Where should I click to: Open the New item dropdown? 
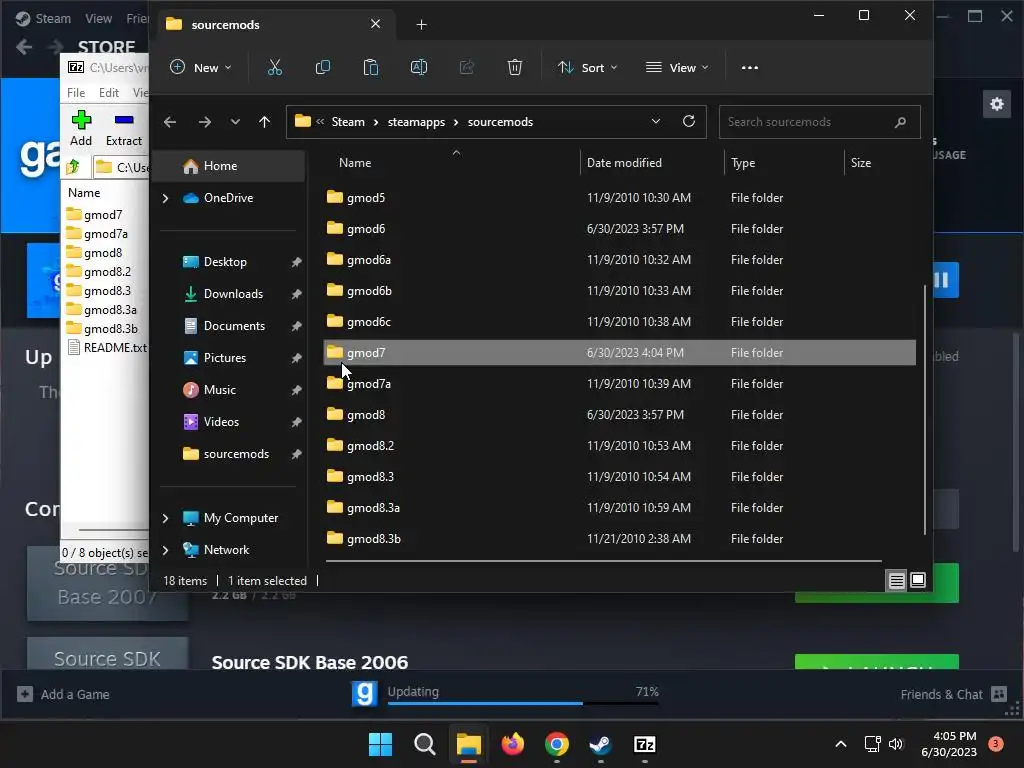point(200,67)
